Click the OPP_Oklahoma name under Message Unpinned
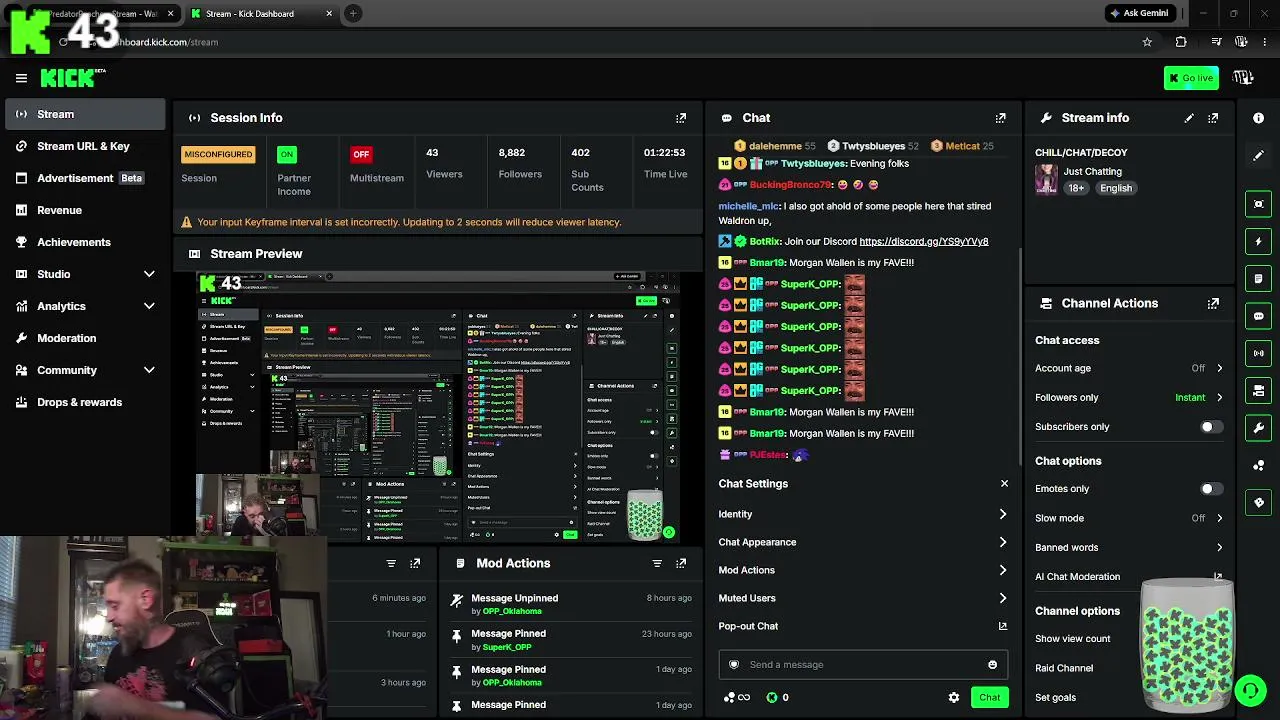Viewport: 1280px width, 720px height. [x=512, y=611]
